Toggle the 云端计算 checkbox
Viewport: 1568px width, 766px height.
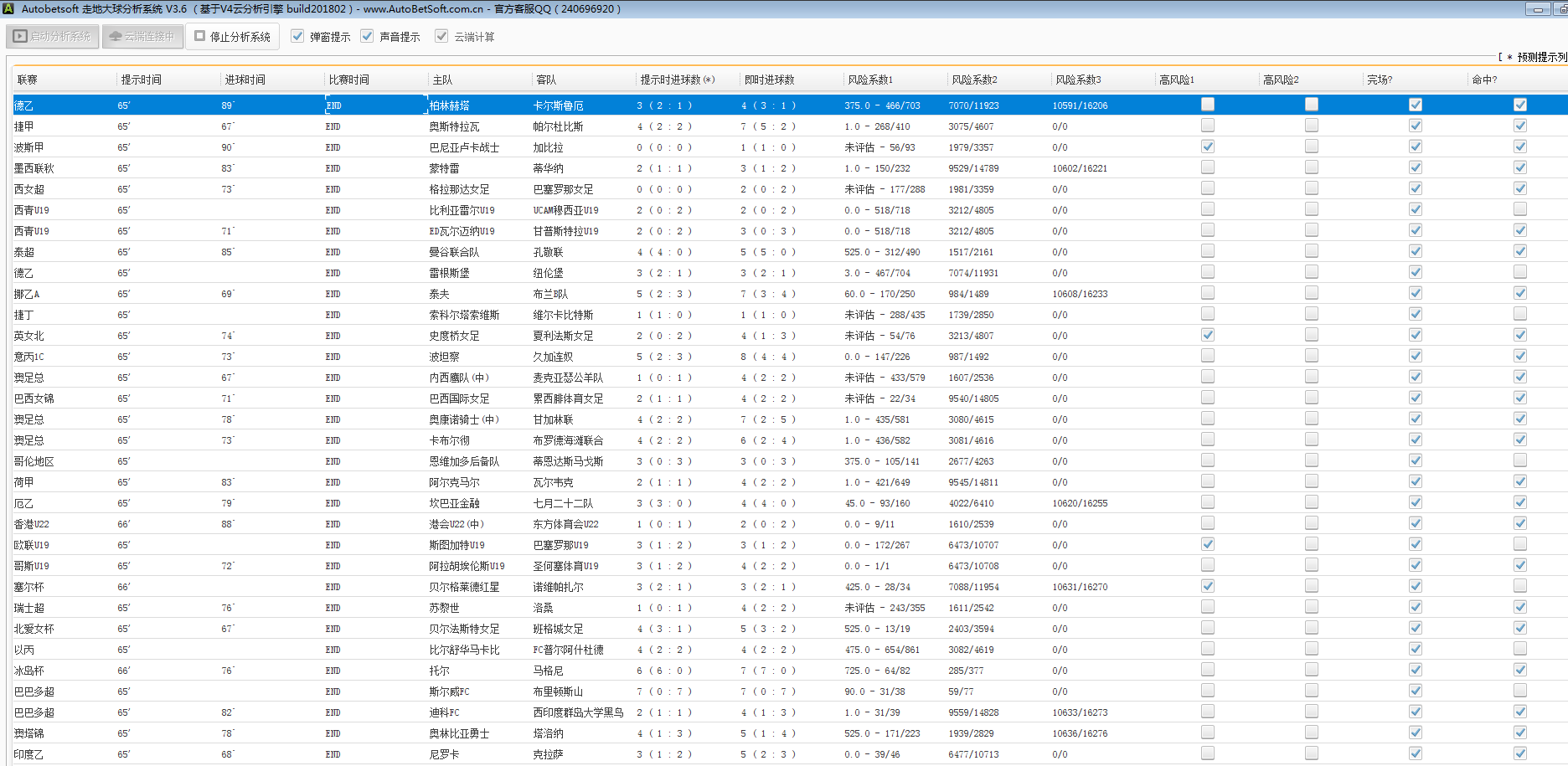pyautogui.click(x=441, y=36)
